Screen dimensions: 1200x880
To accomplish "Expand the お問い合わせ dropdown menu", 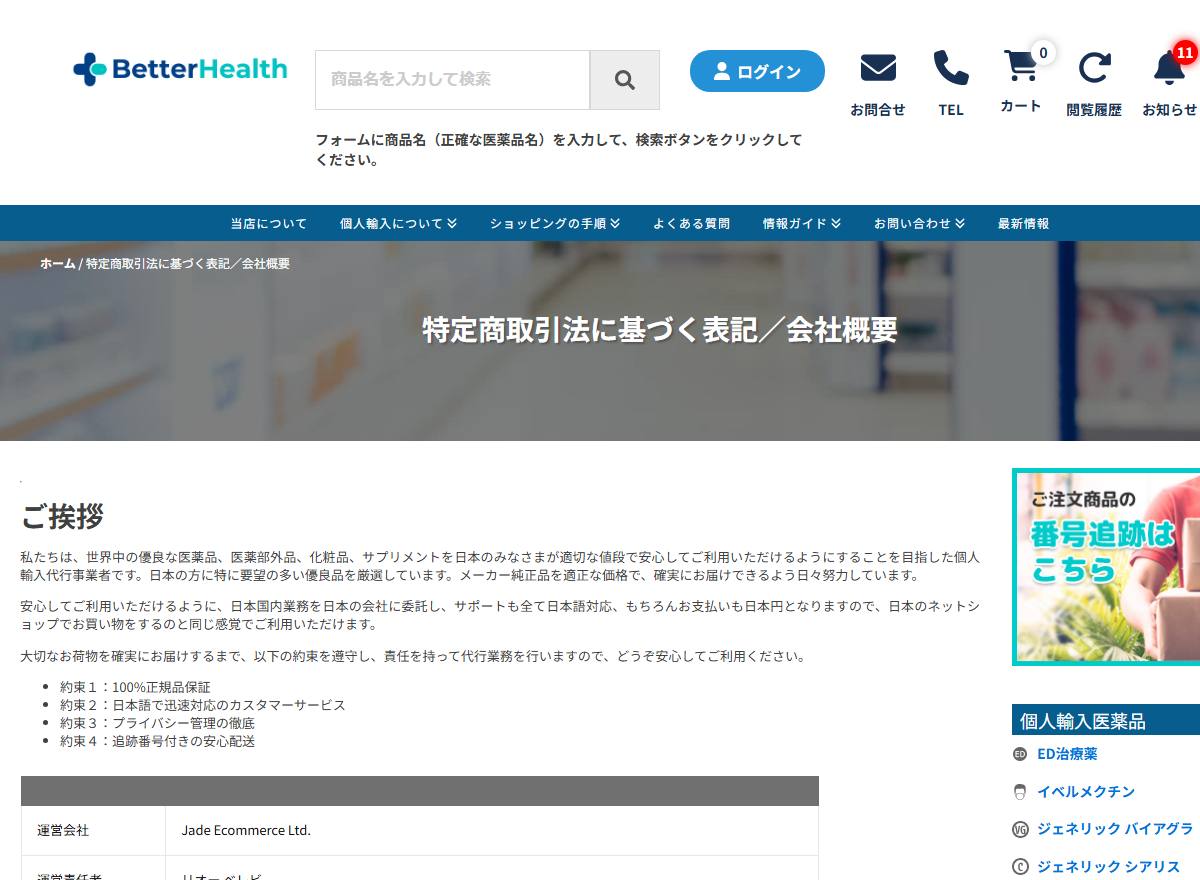I will pyautogui.click(x=919, y=223).
